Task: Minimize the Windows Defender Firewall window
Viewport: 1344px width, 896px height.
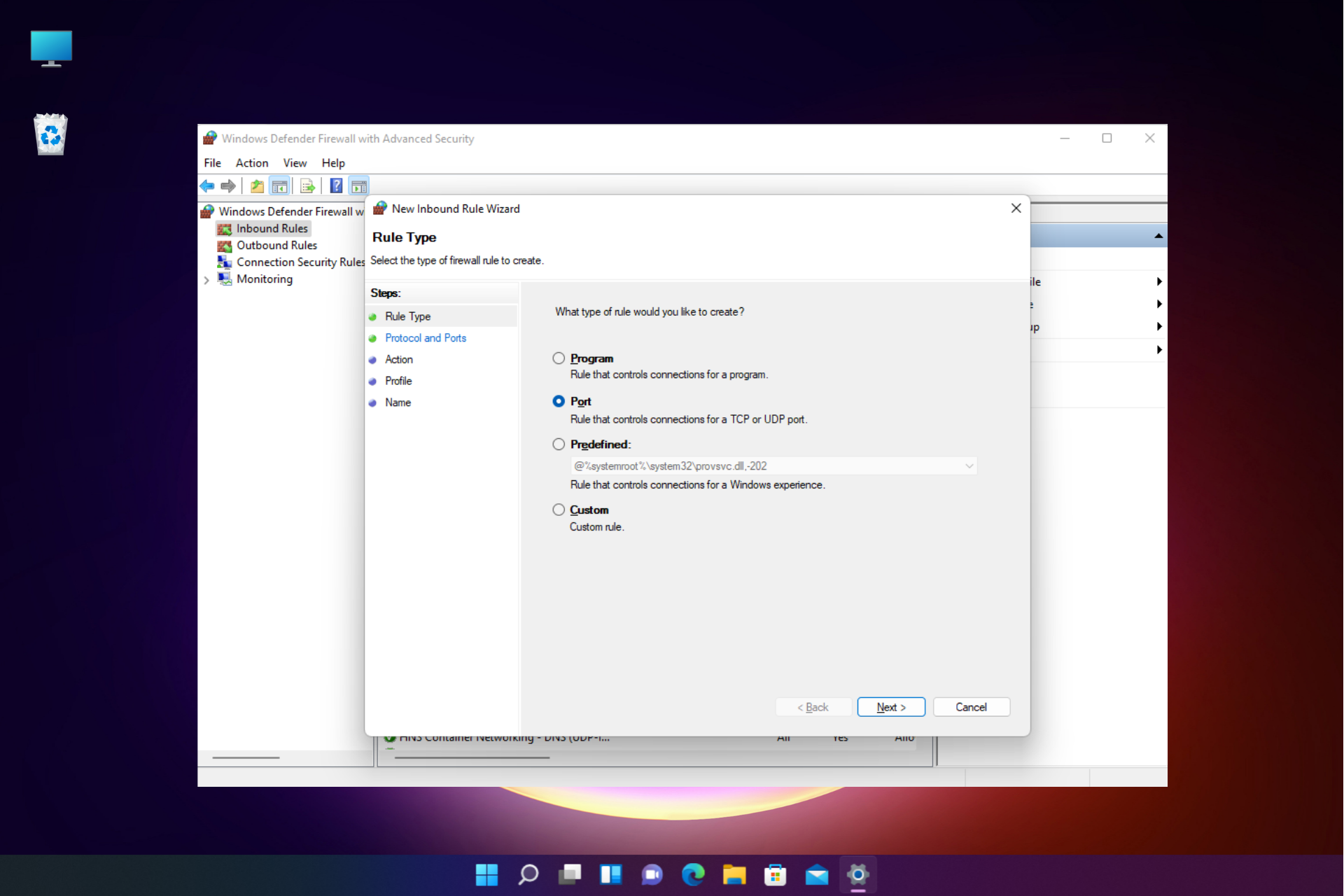Action: coord(1065,138)
